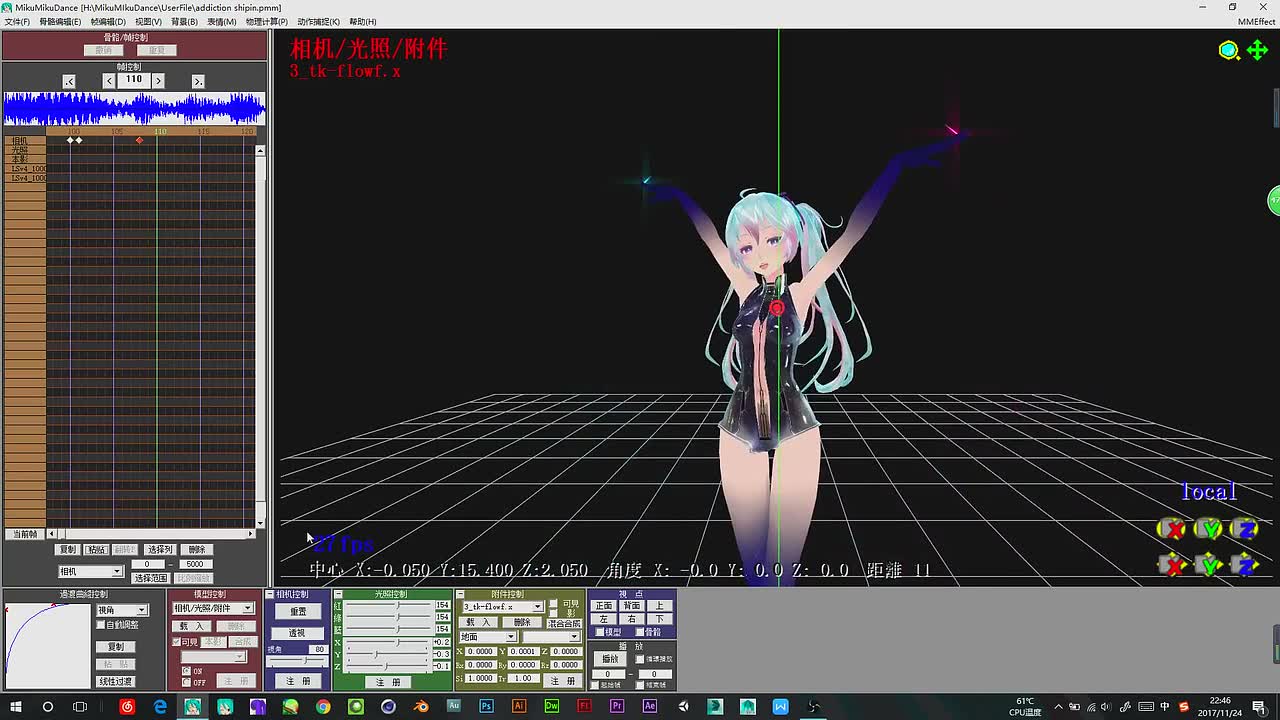
Task: Click the green Y move axis icon
Action: click(1208, 565)
